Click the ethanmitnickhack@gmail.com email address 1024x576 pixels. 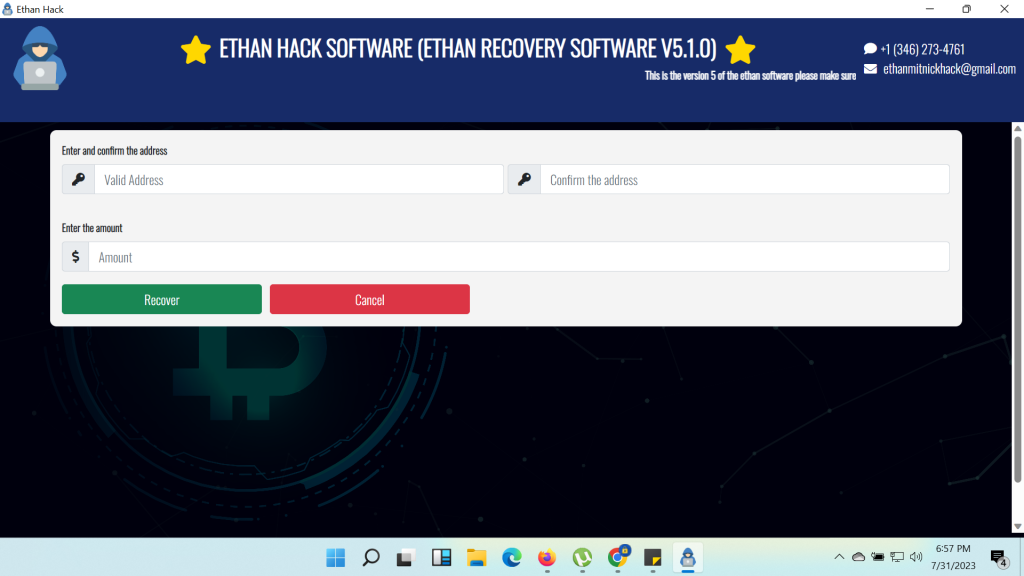(949, 69)
